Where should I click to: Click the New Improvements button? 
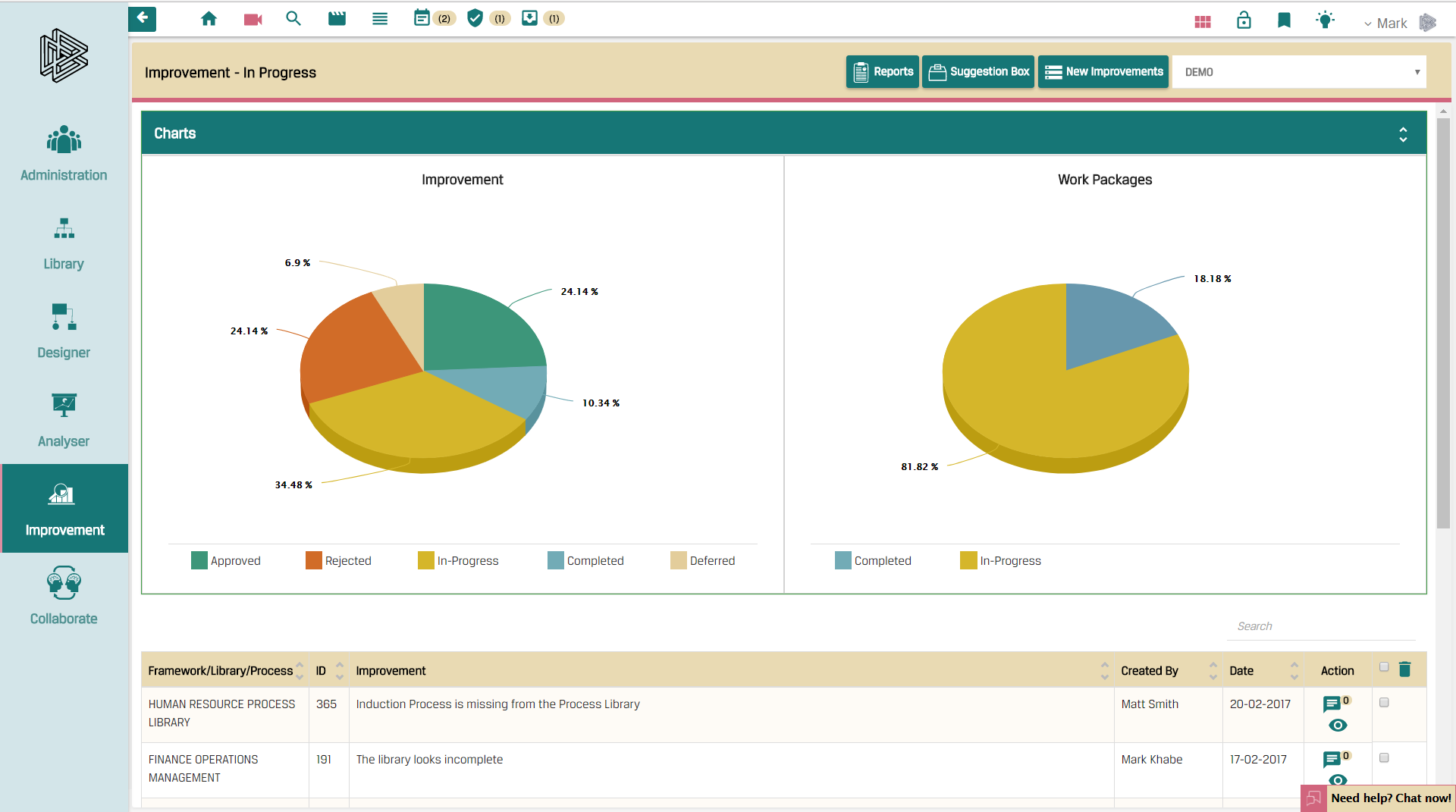coord(1103,71)
